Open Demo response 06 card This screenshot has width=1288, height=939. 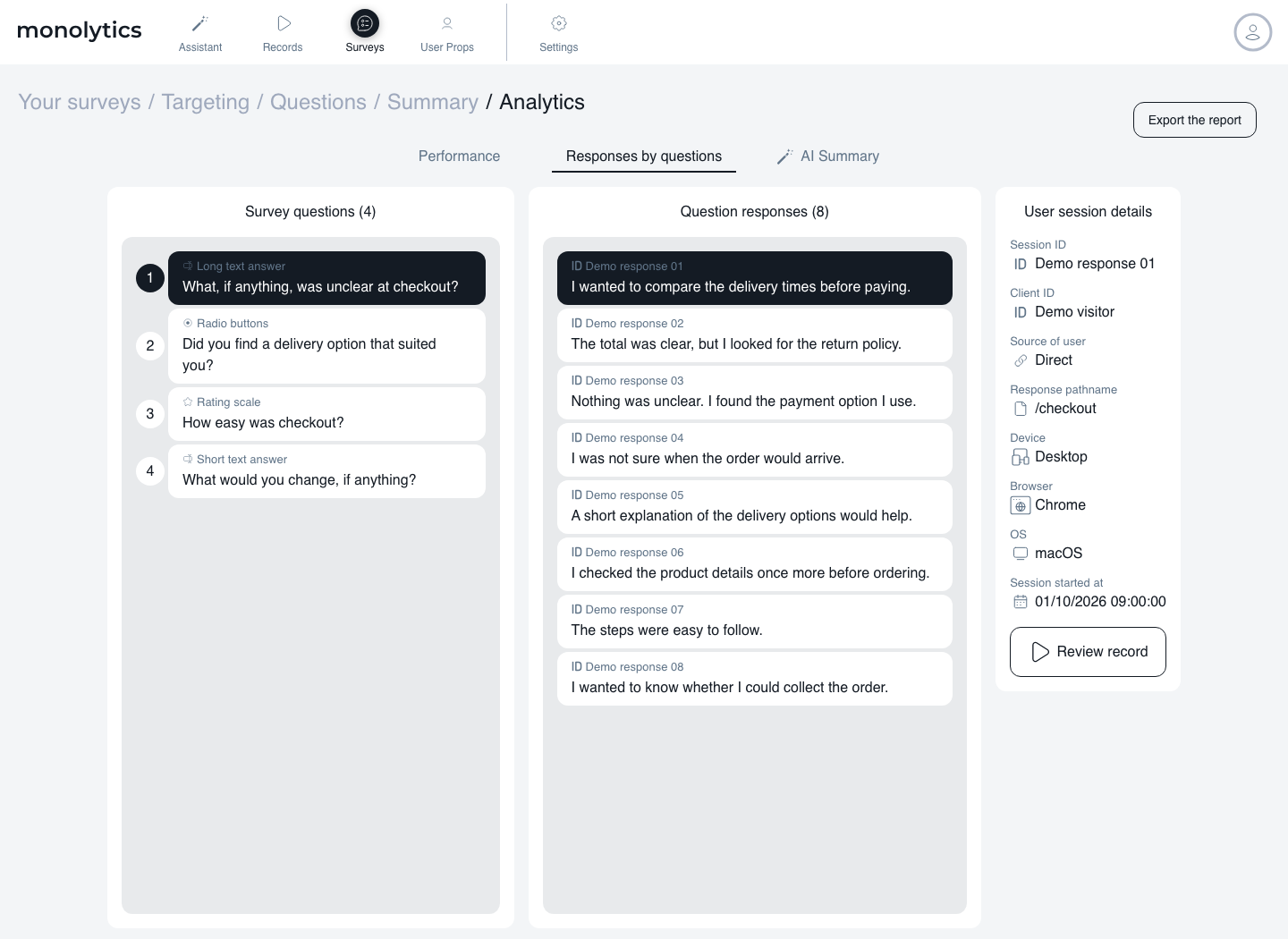tap(755, 564)
